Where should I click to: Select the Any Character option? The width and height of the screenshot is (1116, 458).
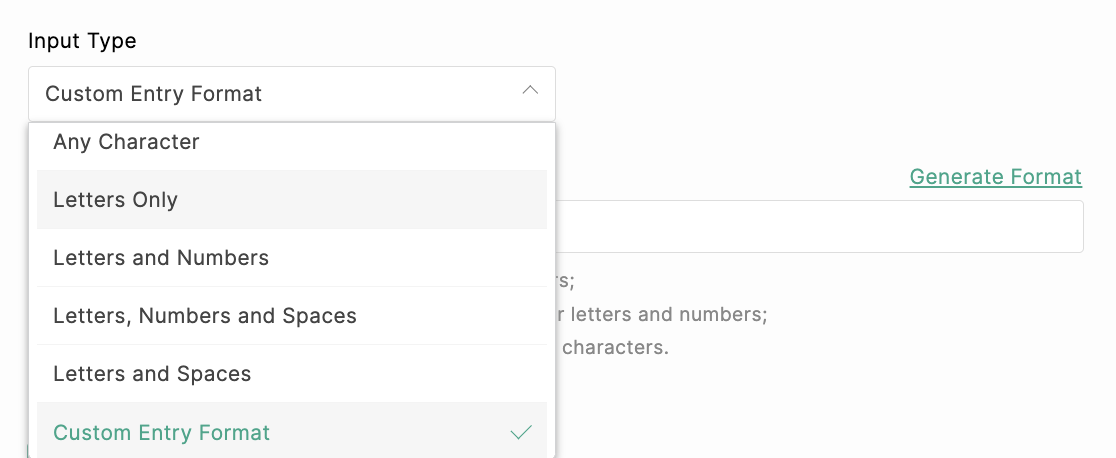click(127, 142)
